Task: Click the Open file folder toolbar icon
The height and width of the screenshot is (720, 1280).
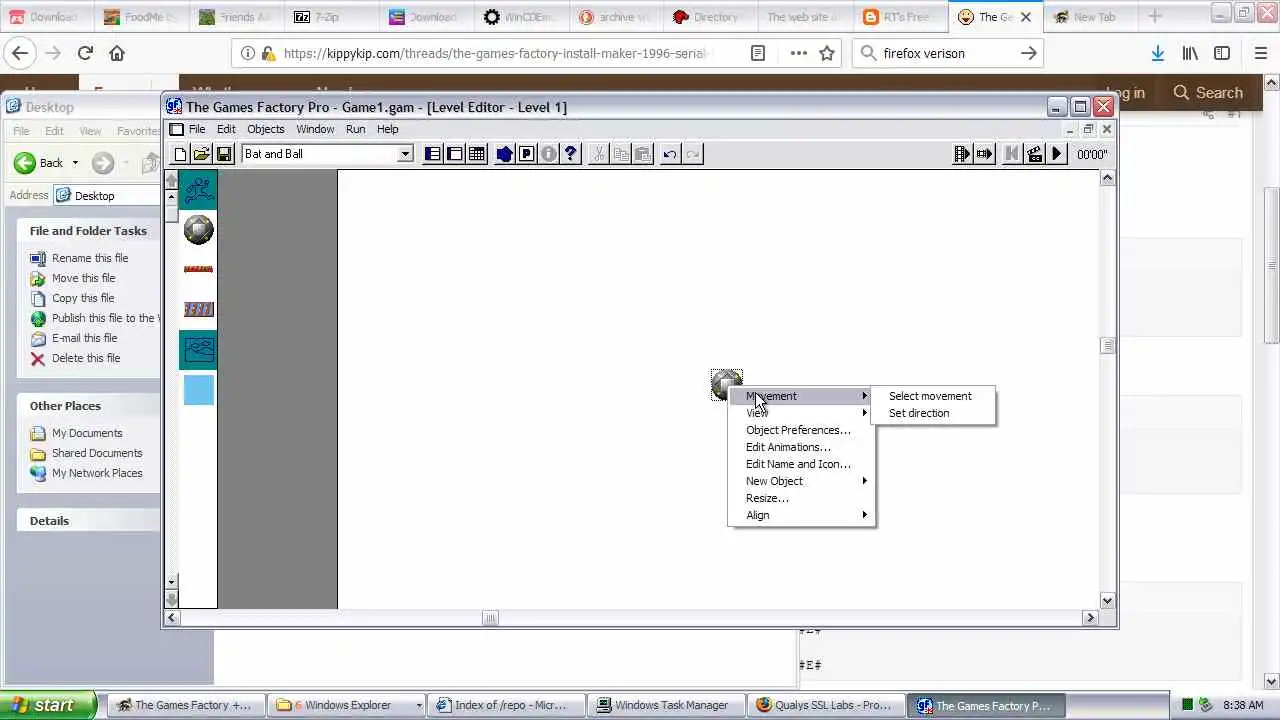Action: 201,154
